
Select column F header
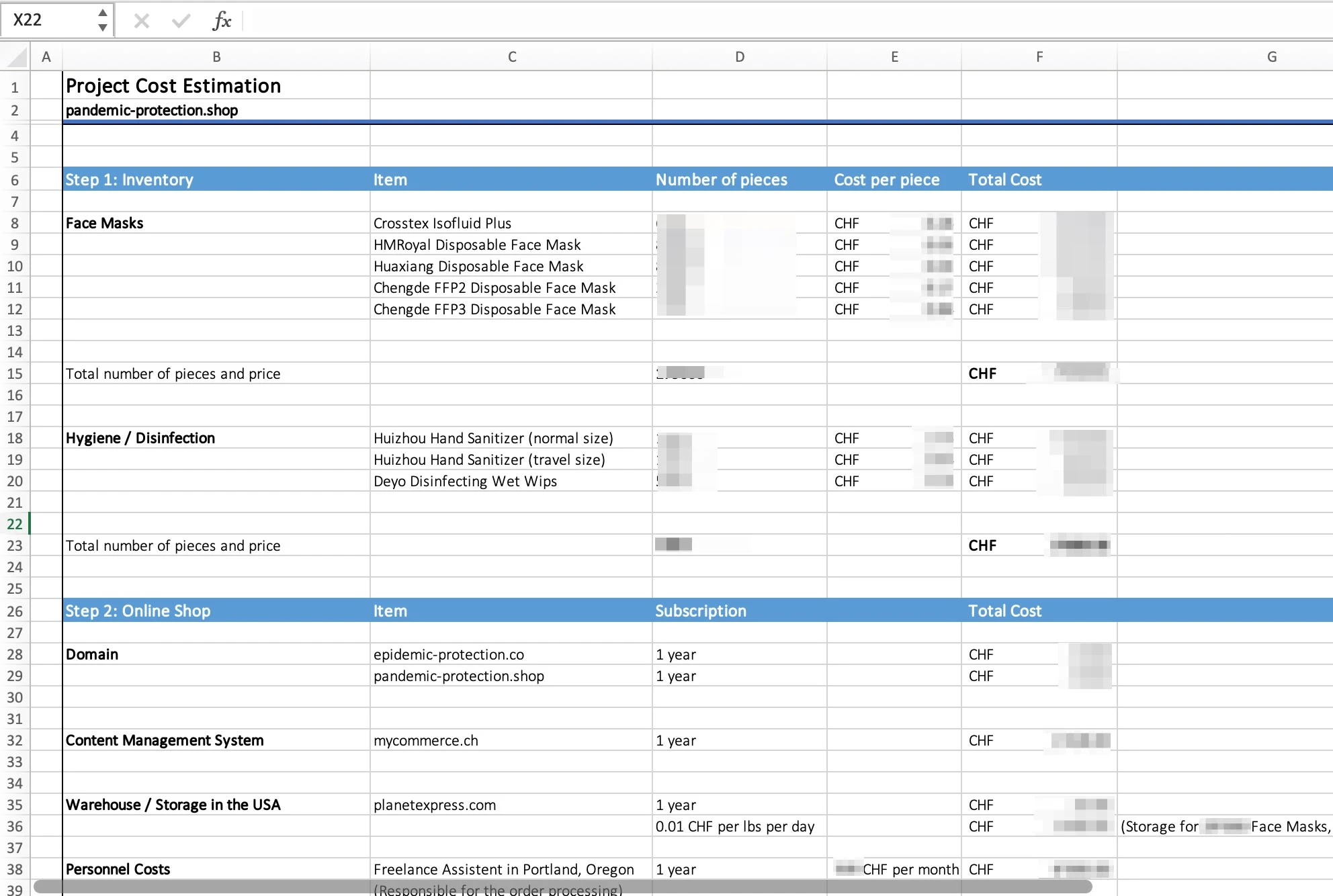coord(1039,57)
